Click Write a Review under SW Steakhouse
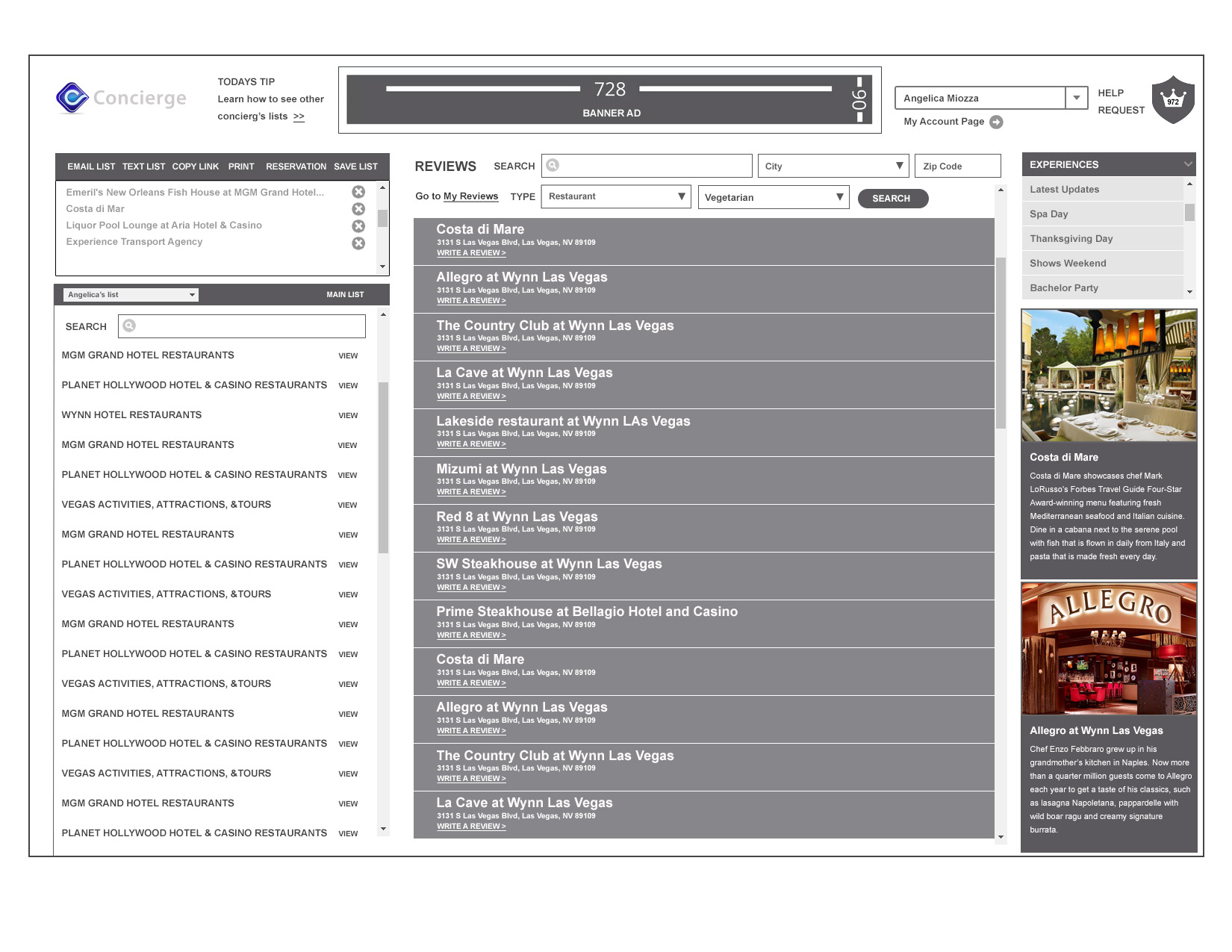The width and height of the screenshot is (1232, 952). (471, 588)
